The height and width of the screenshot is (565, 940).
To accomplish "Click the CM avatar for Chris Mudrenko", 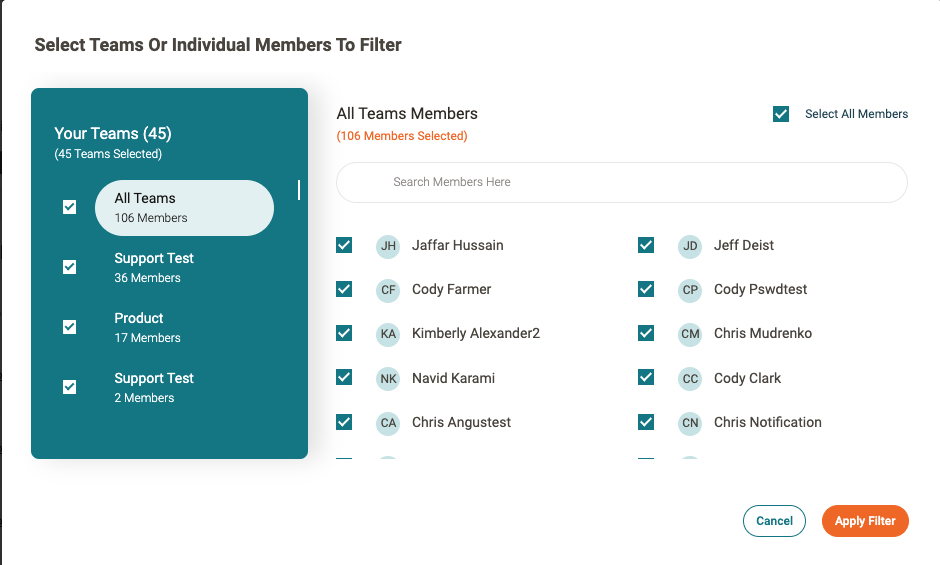I will [690, 334].
